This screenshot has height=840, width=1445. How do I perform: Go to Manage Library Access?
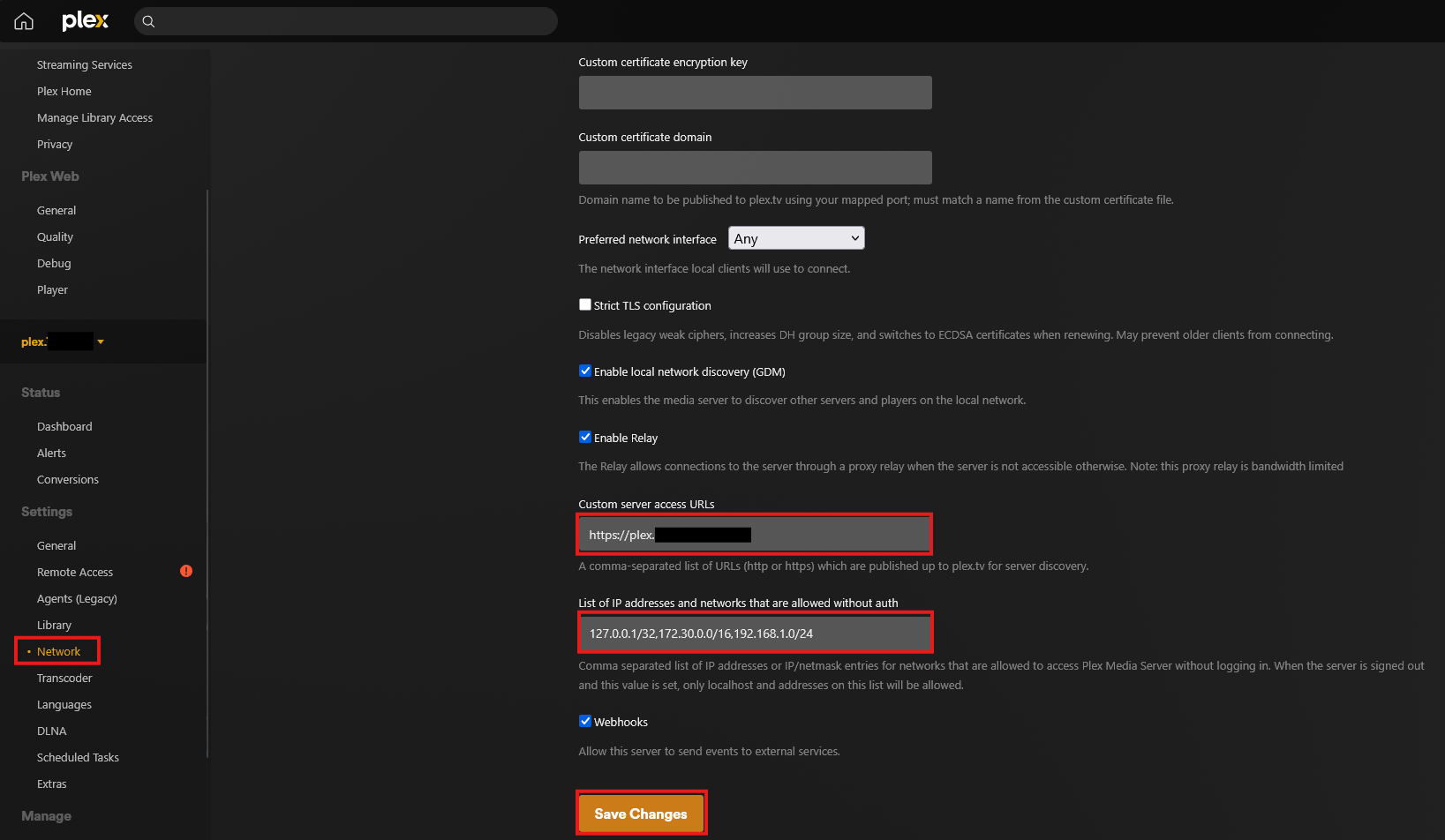(94, 117)
